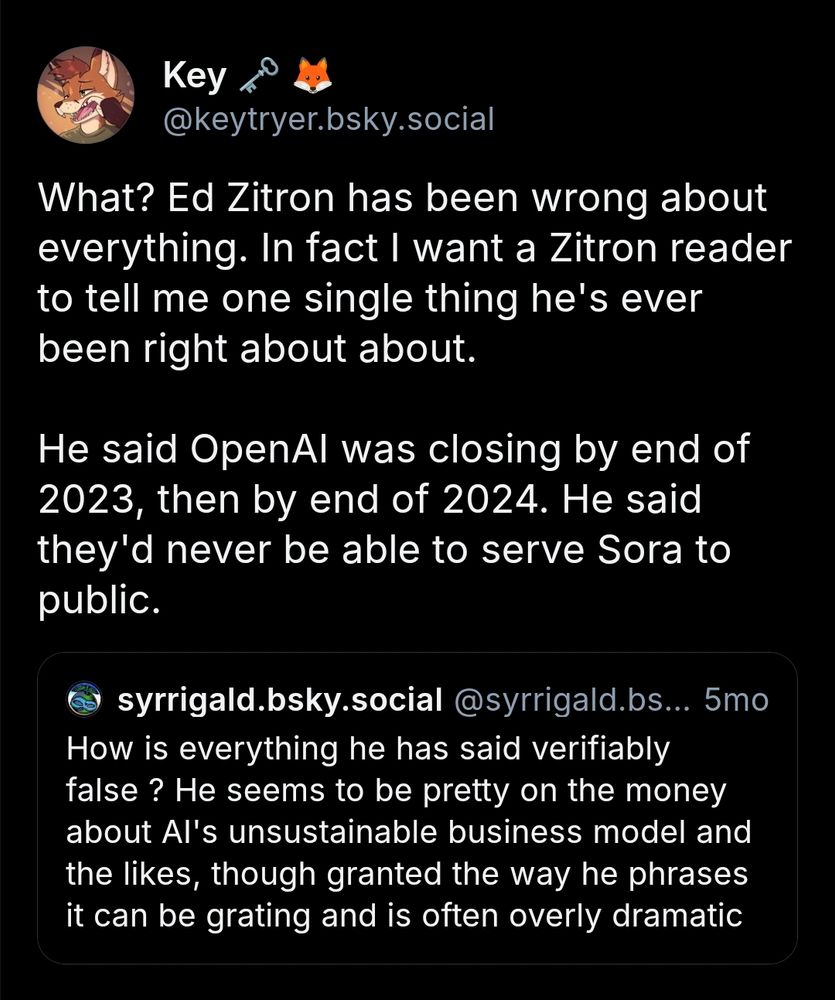This screenshot has width=835, height=1000.
Task: Open quoted post at "How is everything he has said"
Action: pyautogui.click(x=417, y=807)
